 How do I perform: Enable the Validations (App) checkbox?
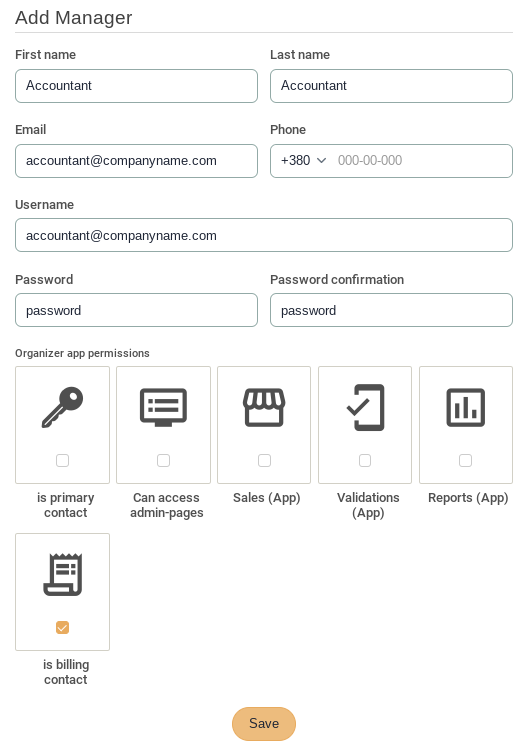[x=365, y=460]
